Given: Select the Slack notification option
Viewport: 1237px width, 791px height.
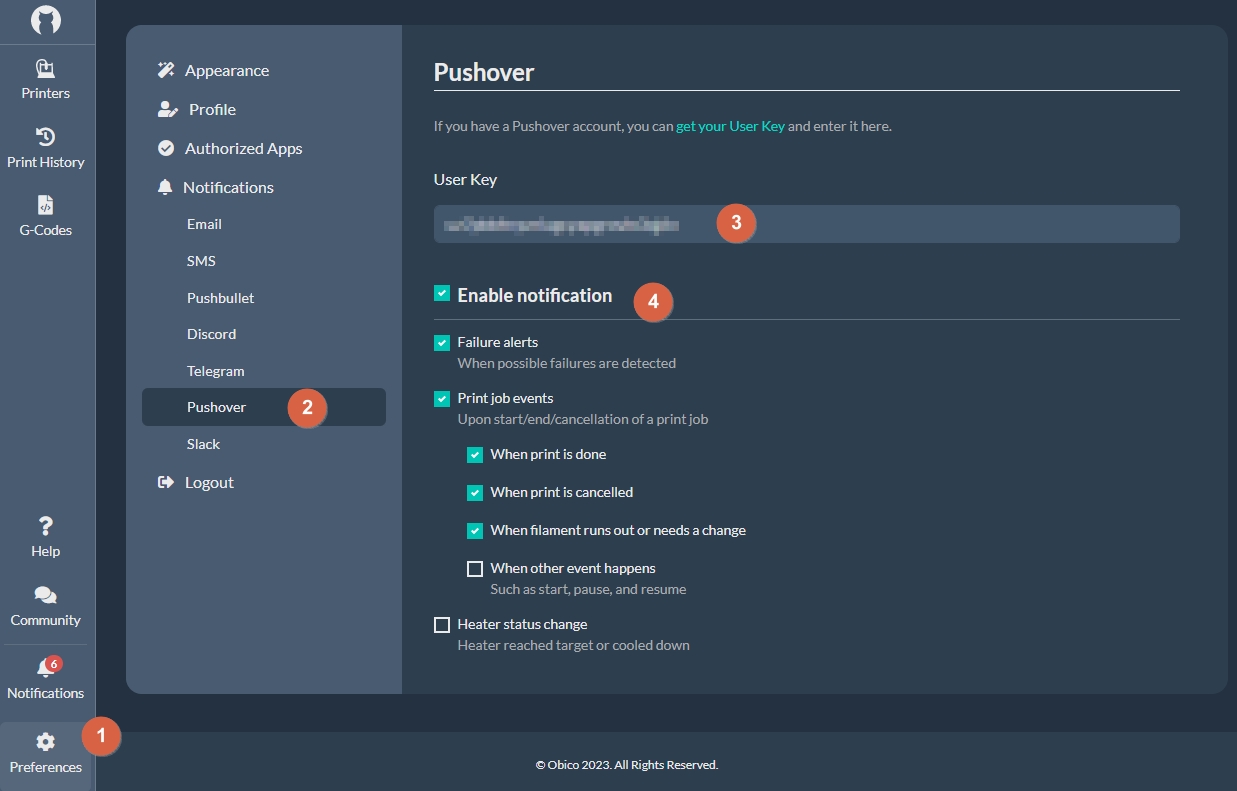Looking at the screenshot, I should click(203, 444).
